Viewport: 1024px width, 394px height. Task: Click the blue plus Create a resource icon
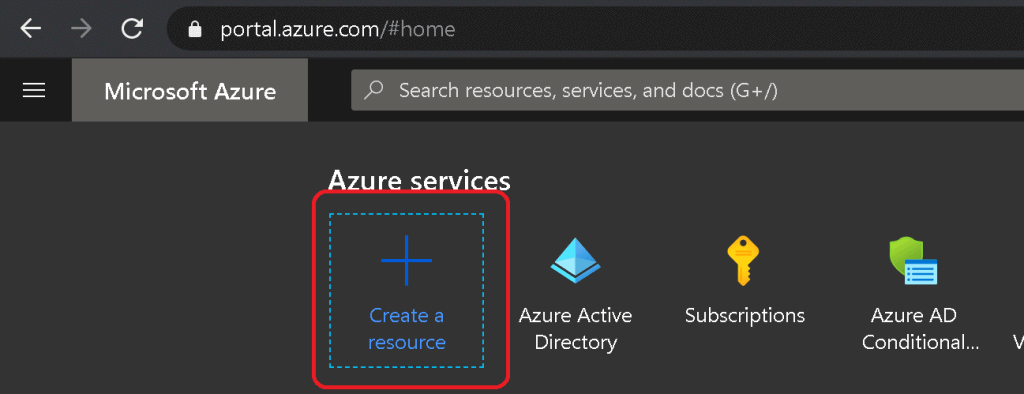pyautogui.click(x=406, y=260)
